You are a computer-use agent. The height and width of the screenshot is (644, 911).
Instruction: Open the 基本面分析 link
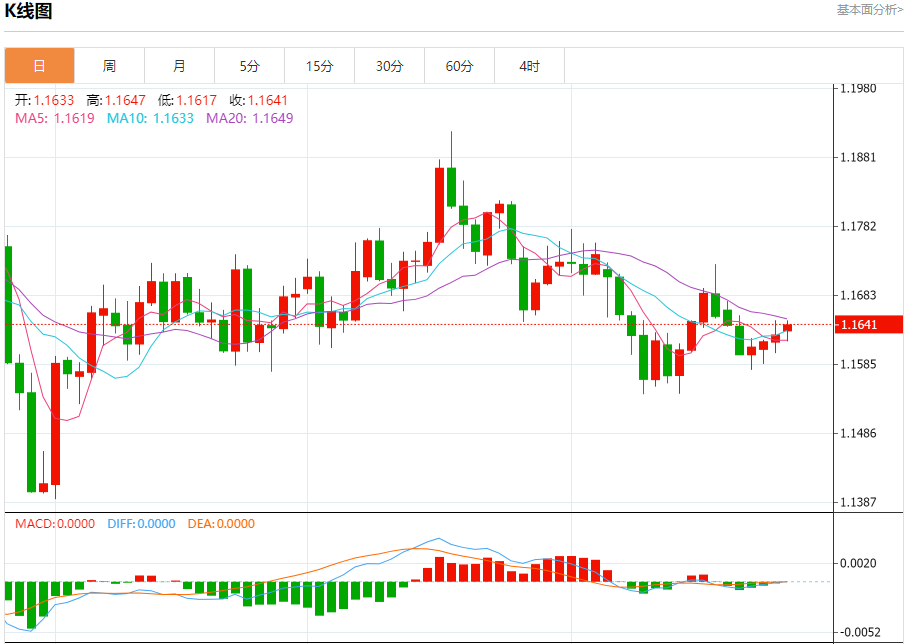click(x=869, y=10)
